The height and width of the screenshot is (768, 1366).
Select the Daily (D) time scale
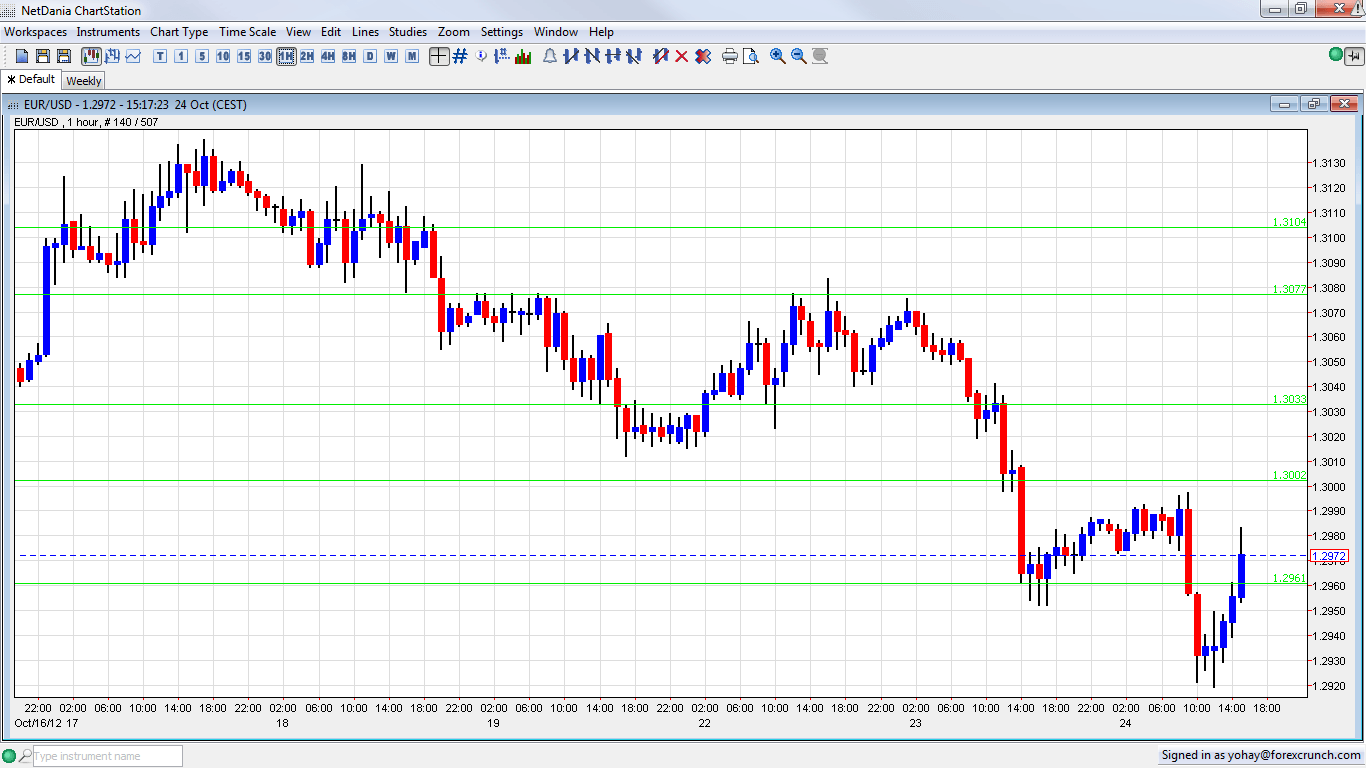pos(370,56)
